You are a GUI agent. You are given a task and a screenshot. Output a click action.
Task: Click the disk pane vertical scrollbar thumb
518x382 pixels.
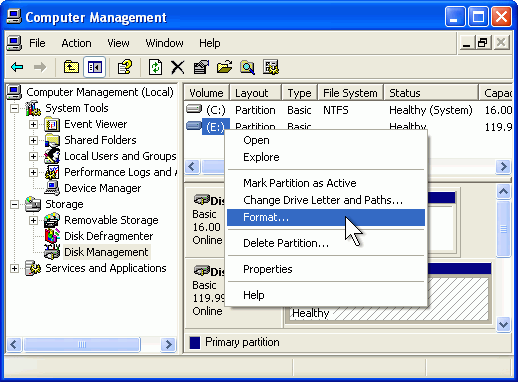pyautogui.click(x=503, y=229)
